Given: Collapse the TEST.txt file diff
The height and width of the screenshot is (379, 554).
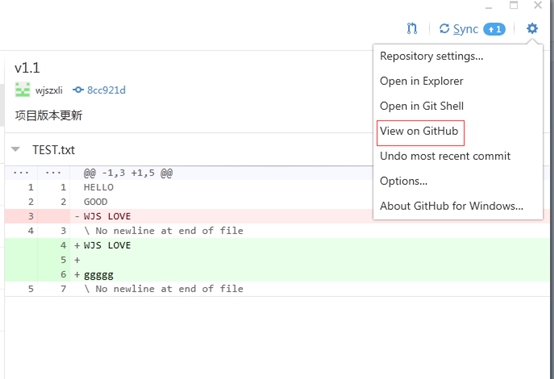Looking at the screenshot, I should click(16, 149).
